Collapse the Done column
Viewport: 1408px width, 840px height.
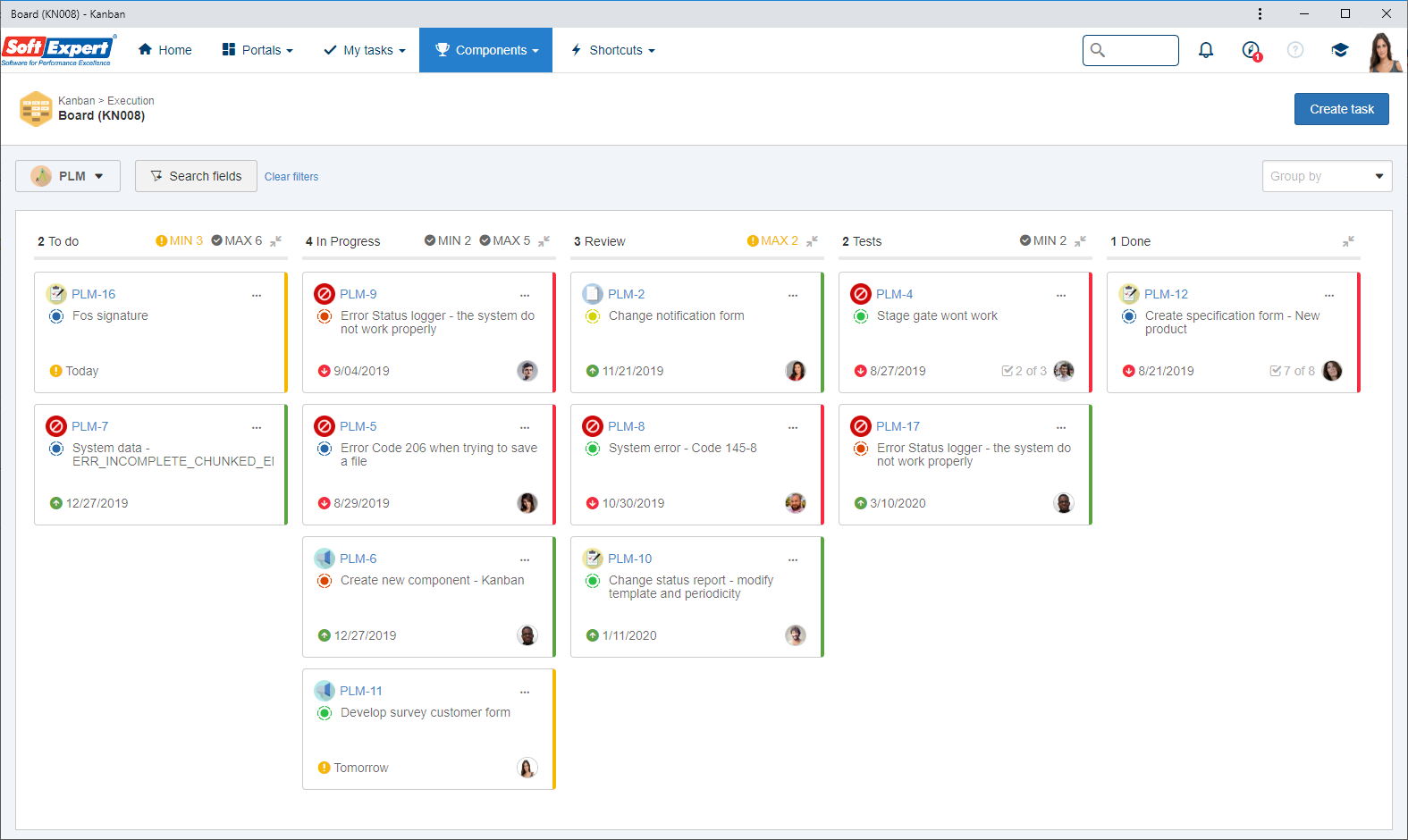pyautogui.click(x=1349, y=241)
